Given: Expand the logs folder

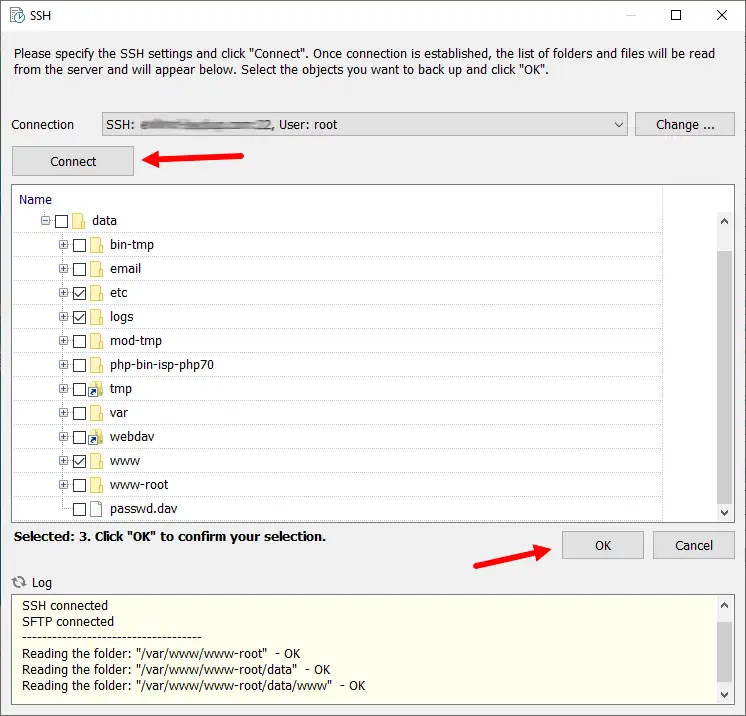Looking at the screenshot, I should [x=63, y=316].
